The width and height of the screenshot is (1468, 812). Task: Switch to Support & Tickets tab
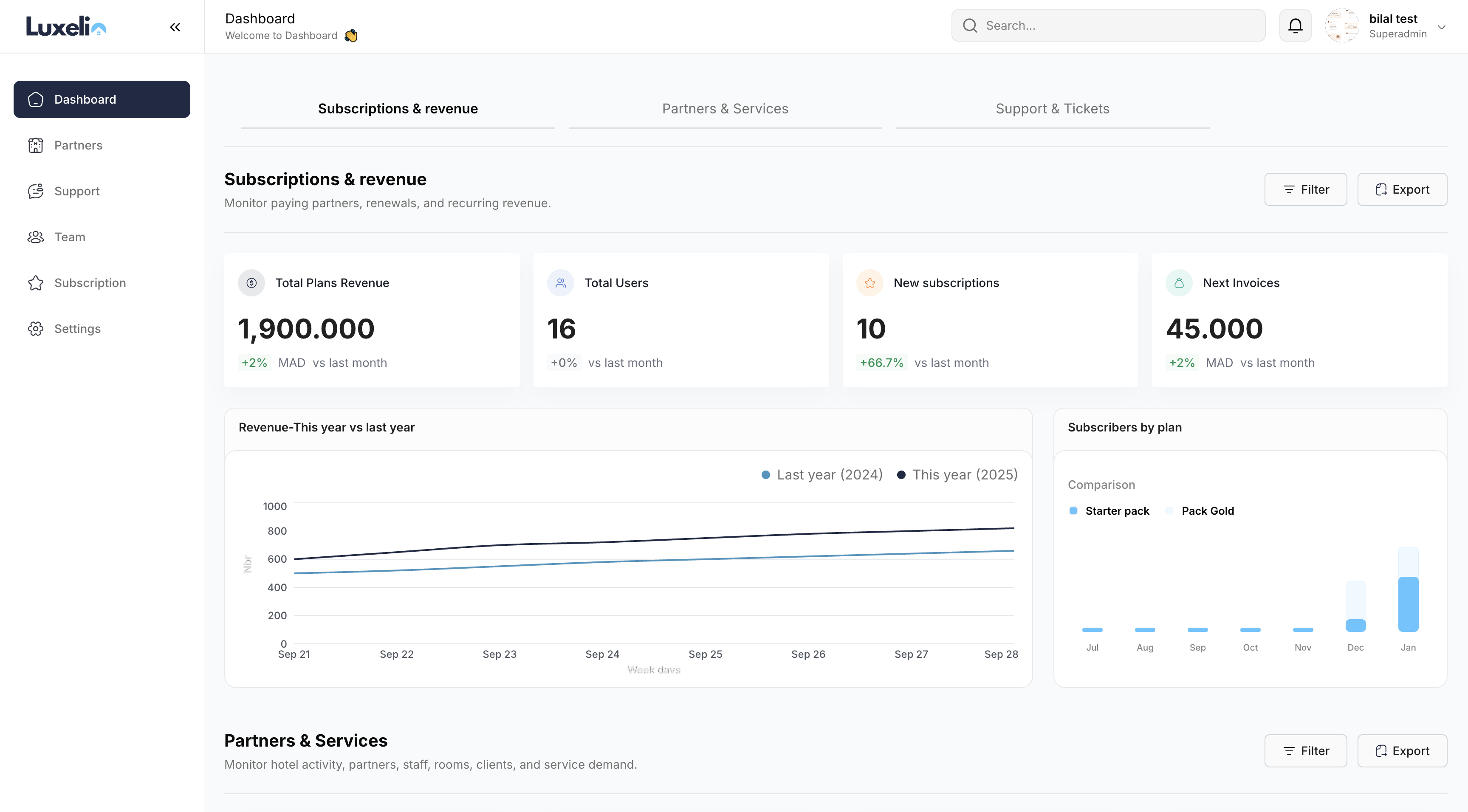[x=1052, y=109]
